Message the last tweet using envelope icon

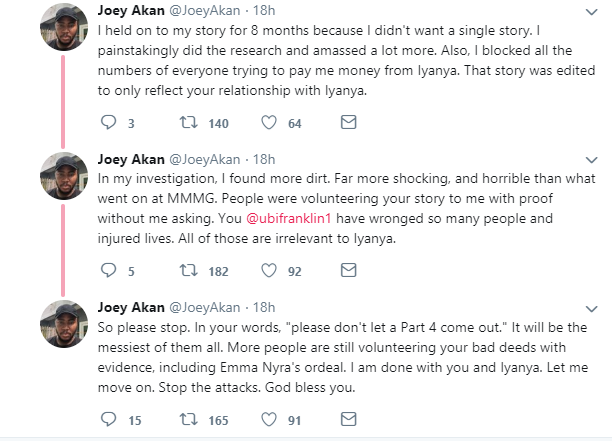pyautogui.click(x=348, y=418)
